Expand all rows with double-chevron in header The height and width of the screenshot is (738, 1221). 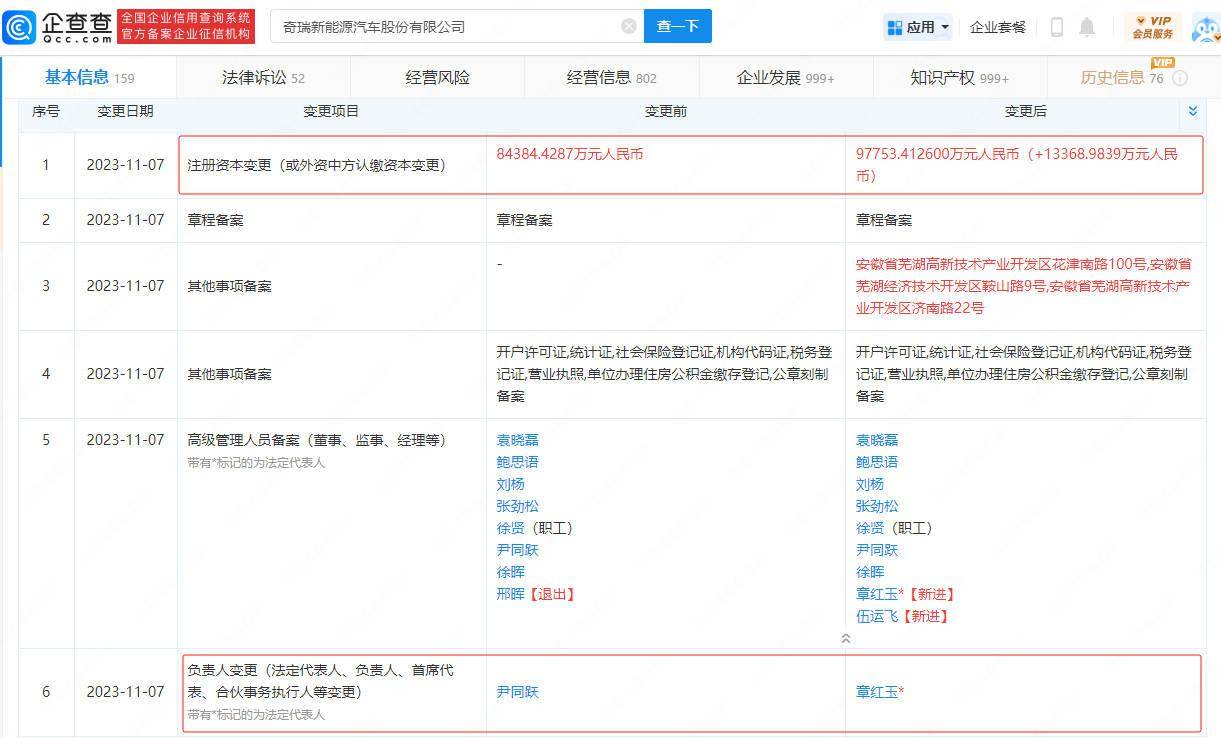1192,111
